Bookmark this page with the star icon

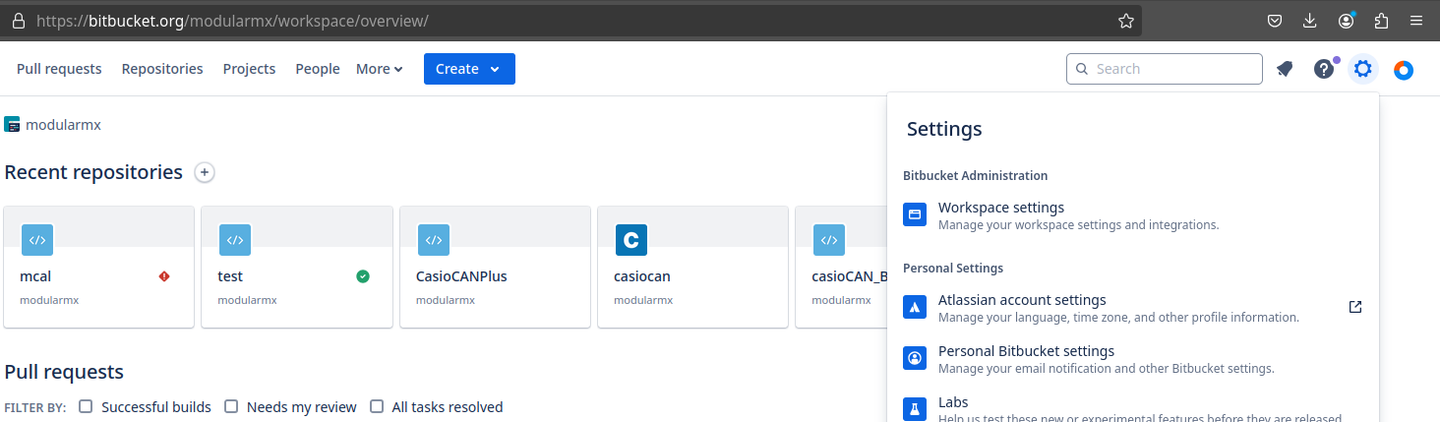(1126, 21)
